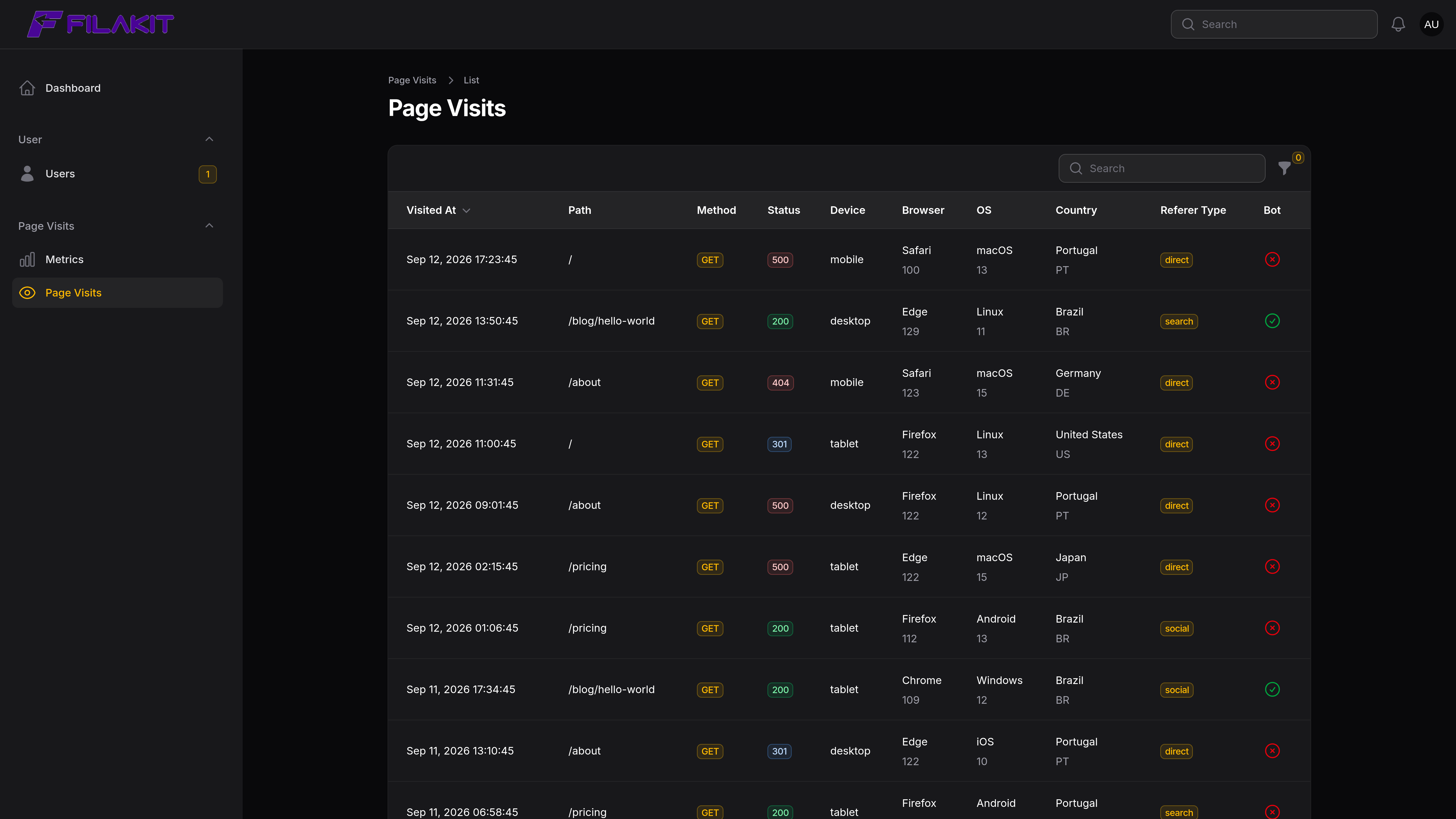The image size is (1456, 819).
Task: Open the table filter funnel icon
Action: (x=1284, y=168)
